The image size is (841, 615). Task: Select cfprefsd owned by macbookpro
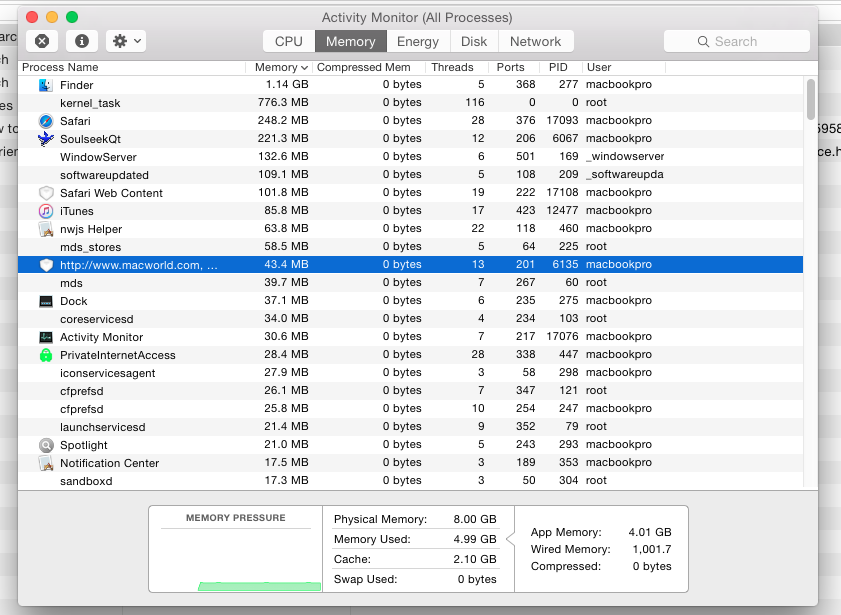tap(410, 409)
